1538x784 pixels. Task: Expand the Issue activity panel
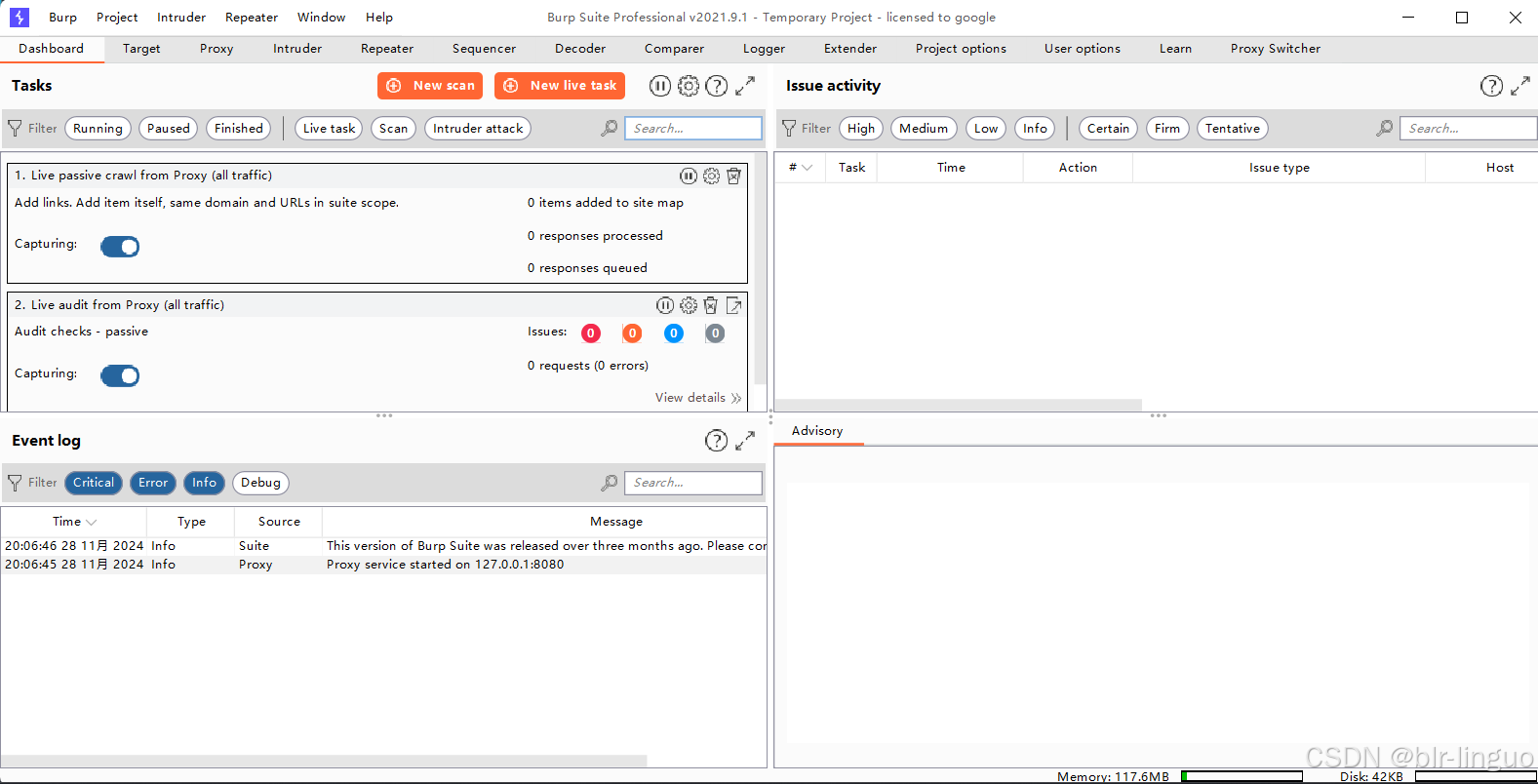[x=1520, y=86]
